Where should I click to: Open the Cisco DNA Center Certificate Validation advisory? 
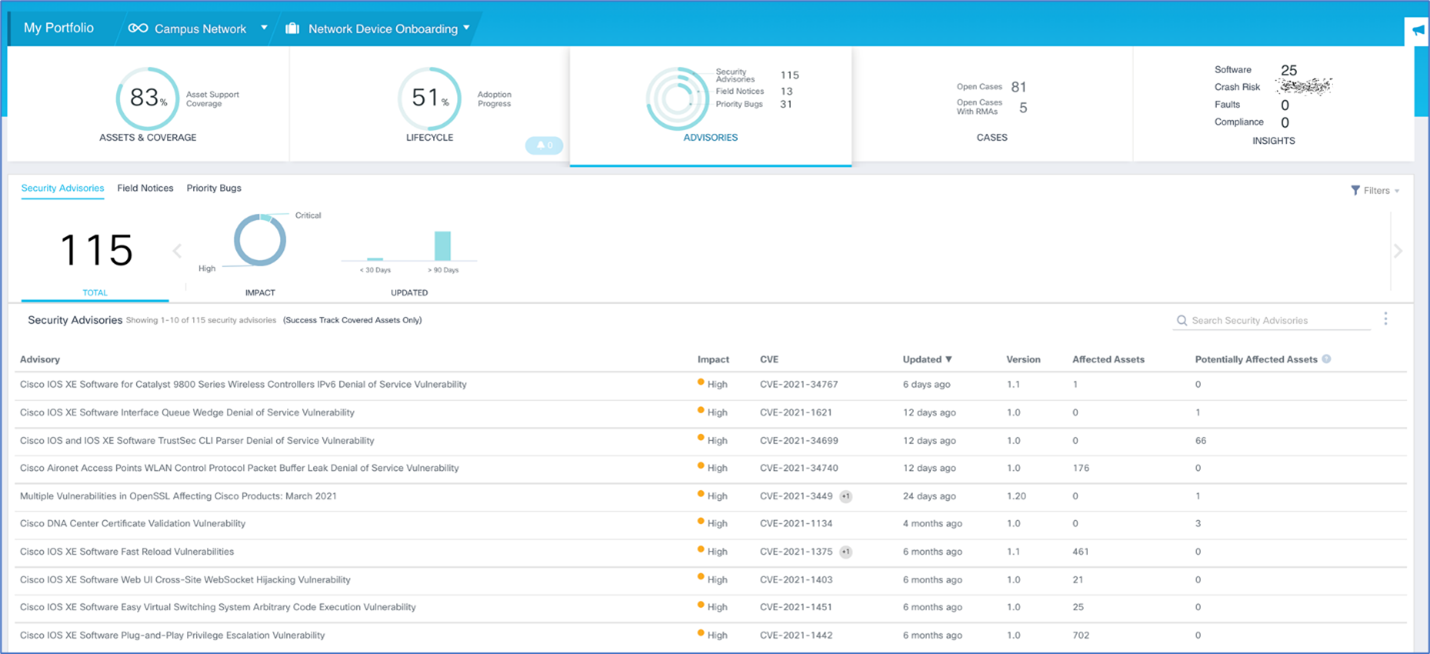coord(132,524)
